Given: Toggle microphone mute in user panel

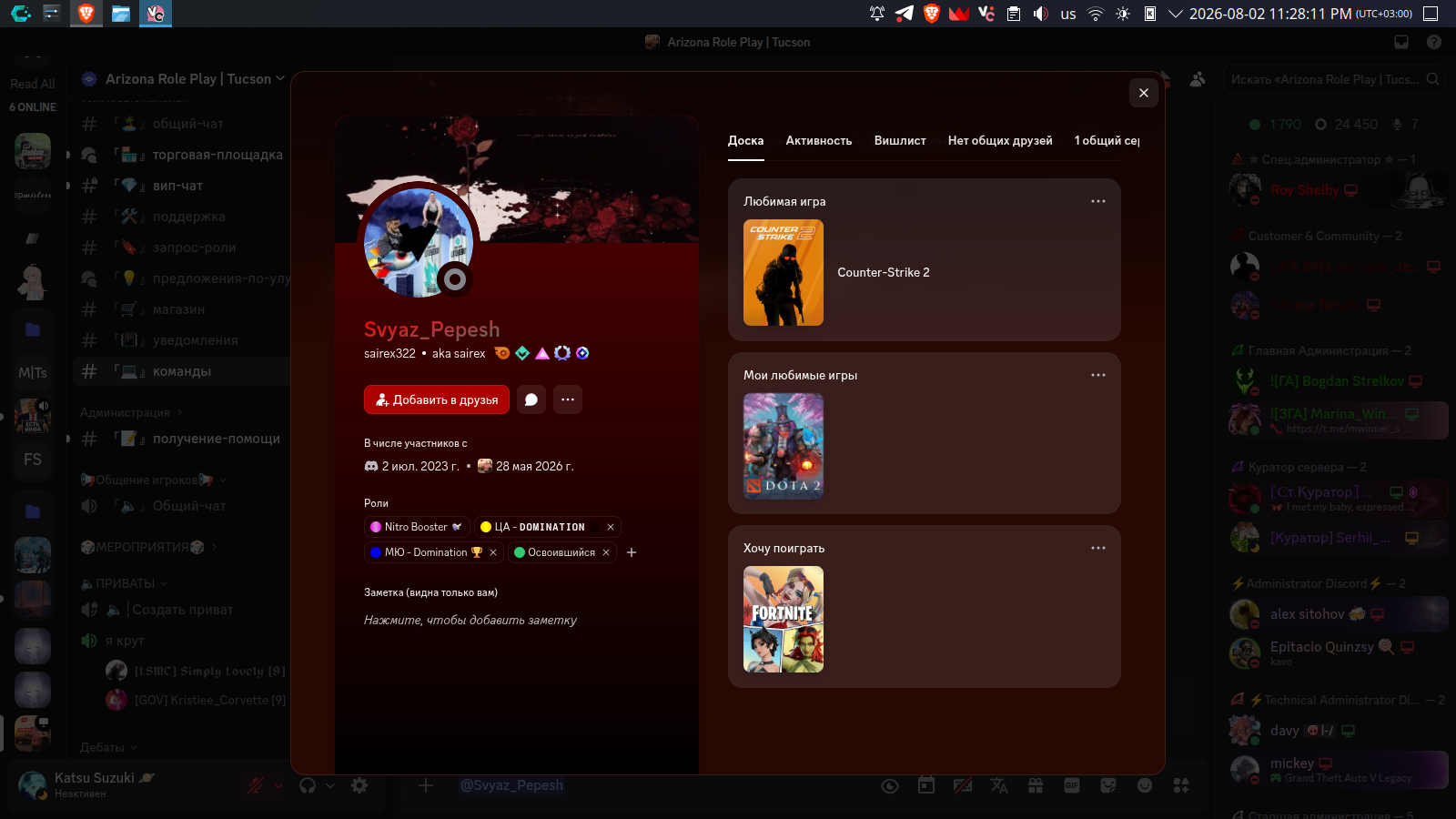Looking at the screenshot, I should [x=256, y=785].
